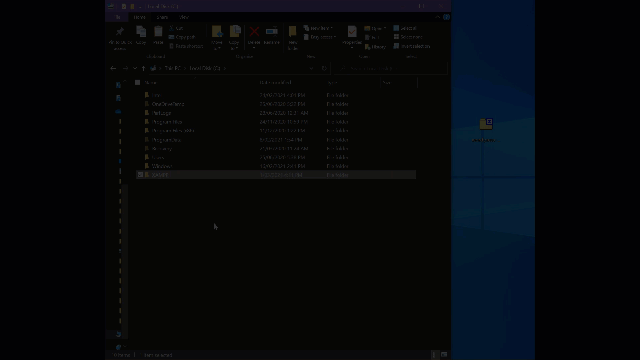Screen dimensions: 640x360
Task: Select the PerfLogs folder row
Action: click(x=276, y=113)
